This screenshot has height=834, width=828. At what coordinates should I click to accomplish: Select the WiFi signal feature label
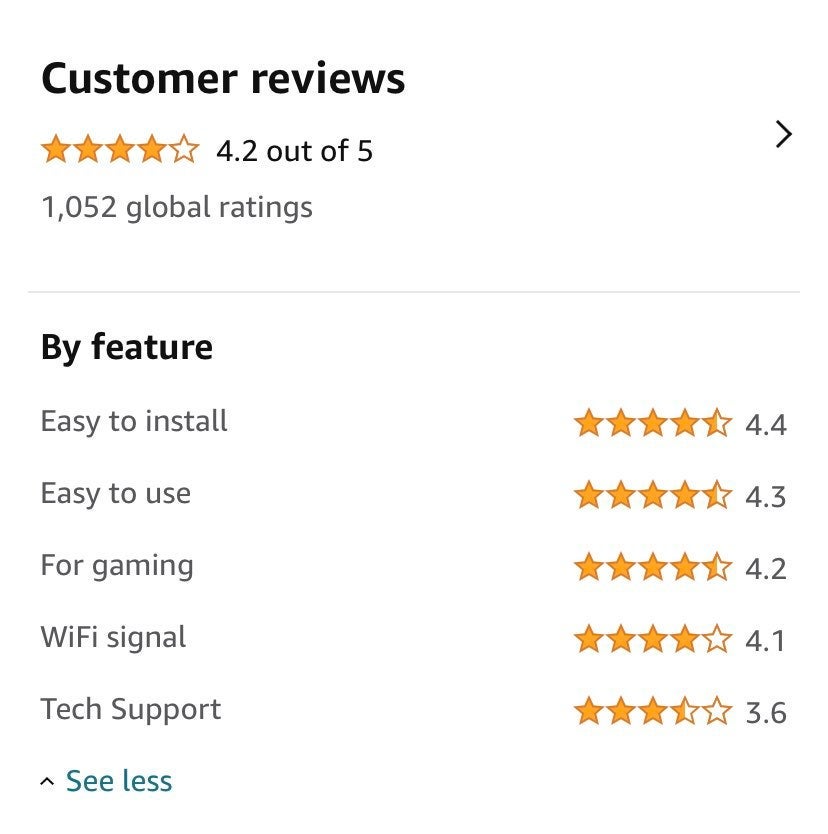click(x=113, y=638)
